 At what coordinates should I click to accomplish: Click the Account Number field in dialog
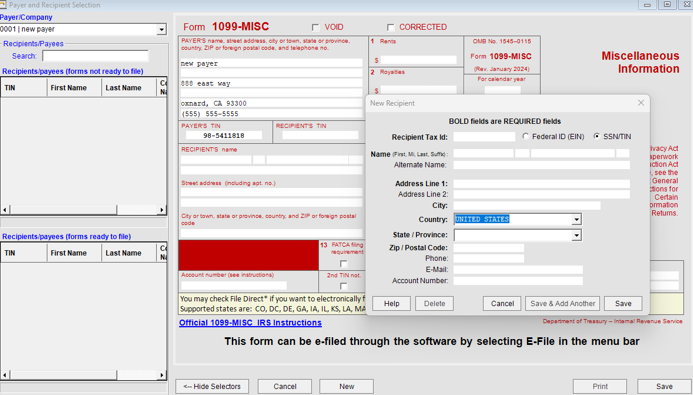[518, 281]
